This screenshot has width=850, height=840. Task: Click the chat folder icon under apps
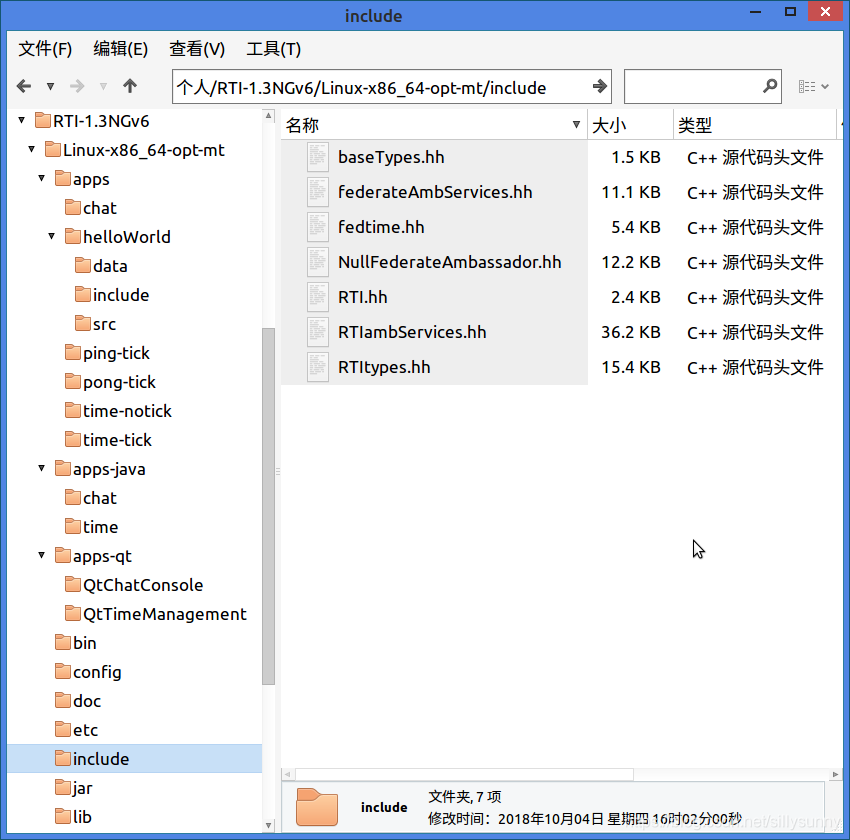coord(73,207)
